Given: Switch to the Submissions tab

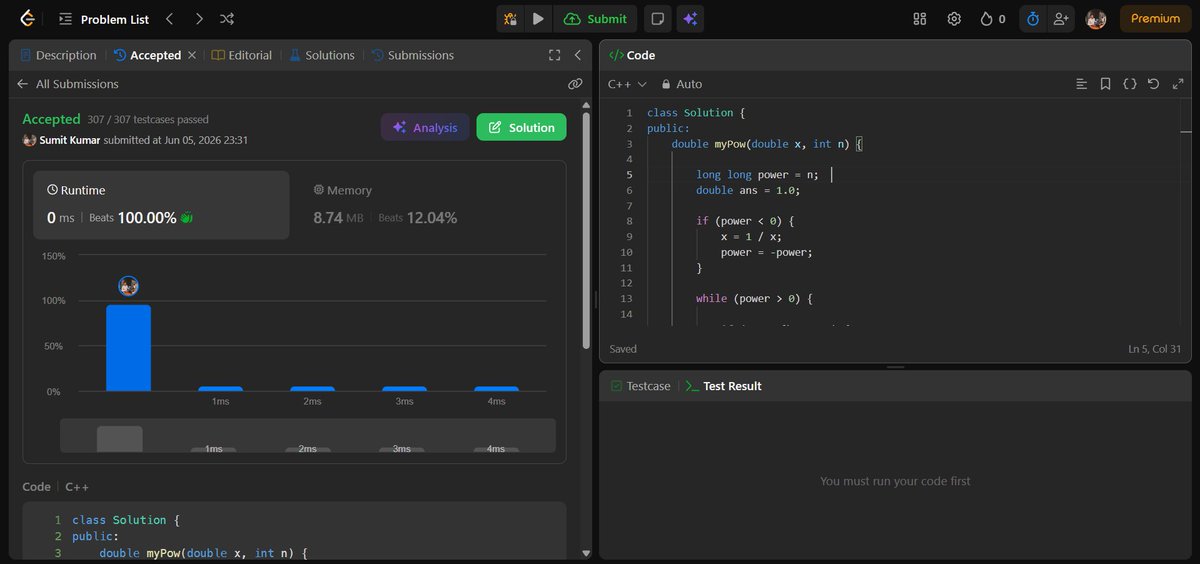Looking at the screenshot, I should coord(412,55).
